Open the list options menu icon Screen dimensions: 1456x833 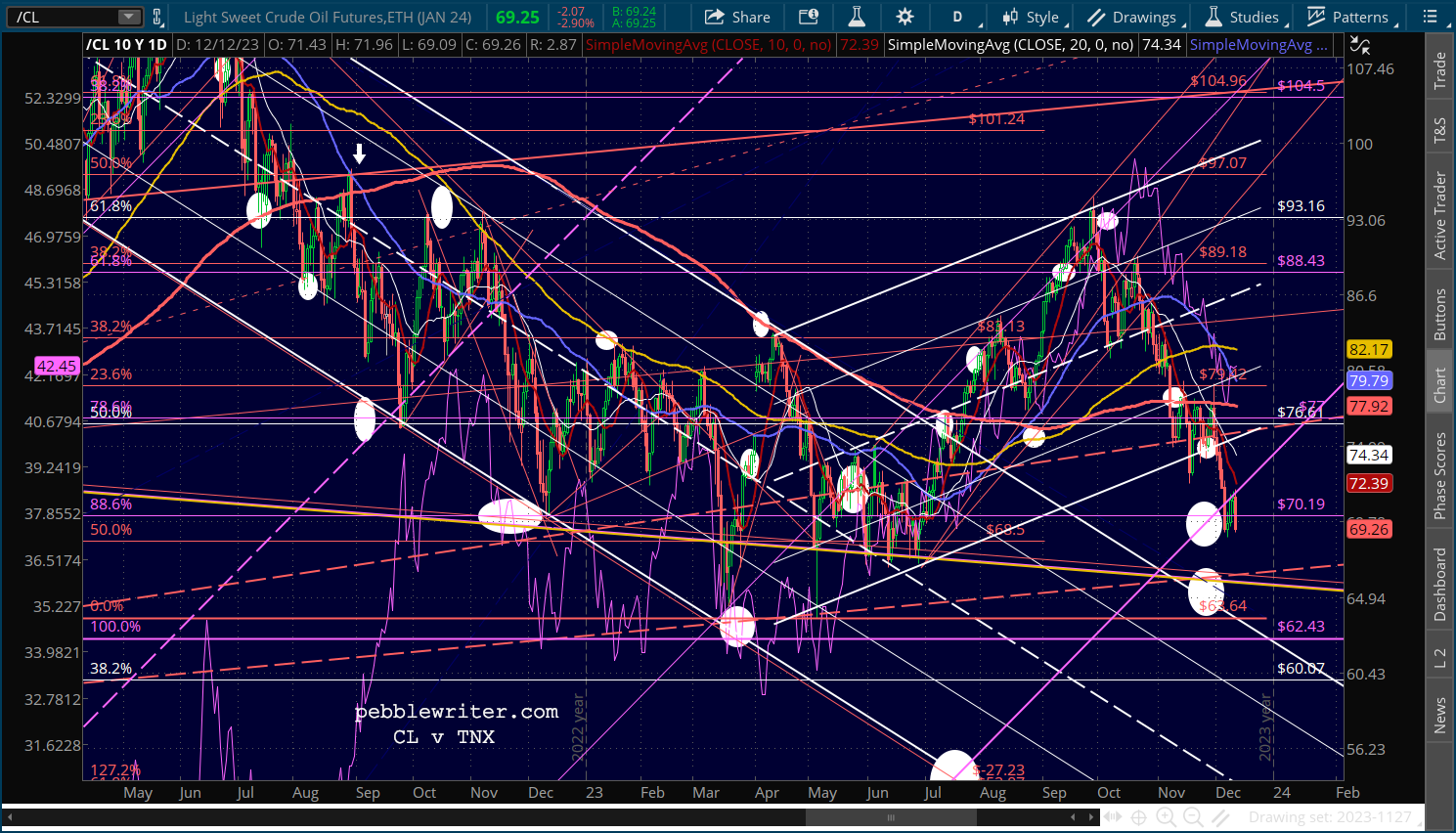coord(1430,17)
